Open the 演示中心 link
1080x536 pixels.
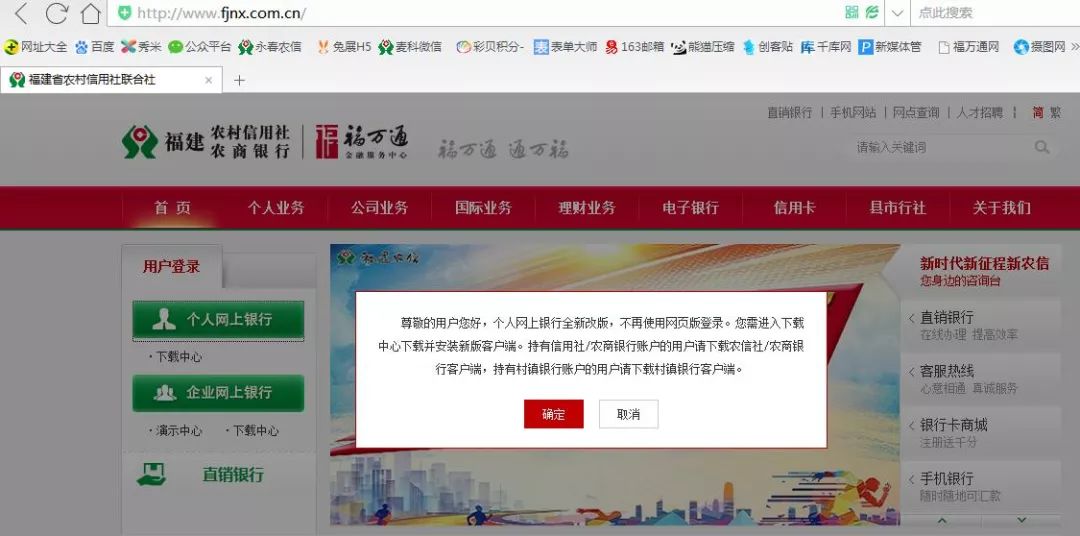point(178,431)
